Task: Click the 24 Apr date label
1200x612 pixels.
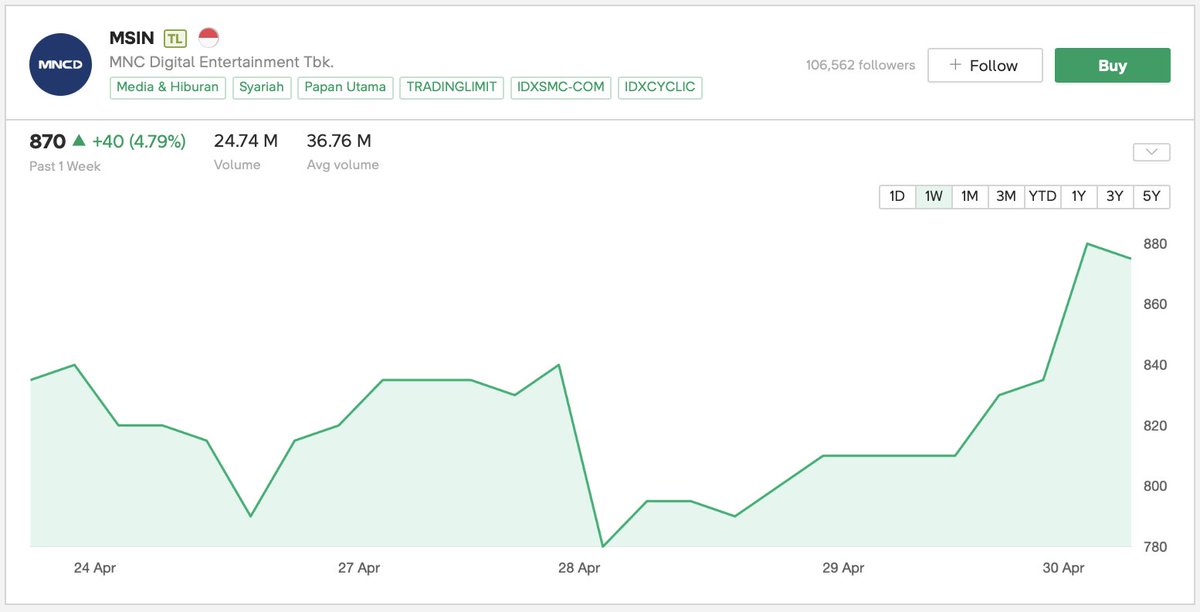Action: tap(95, 568)
